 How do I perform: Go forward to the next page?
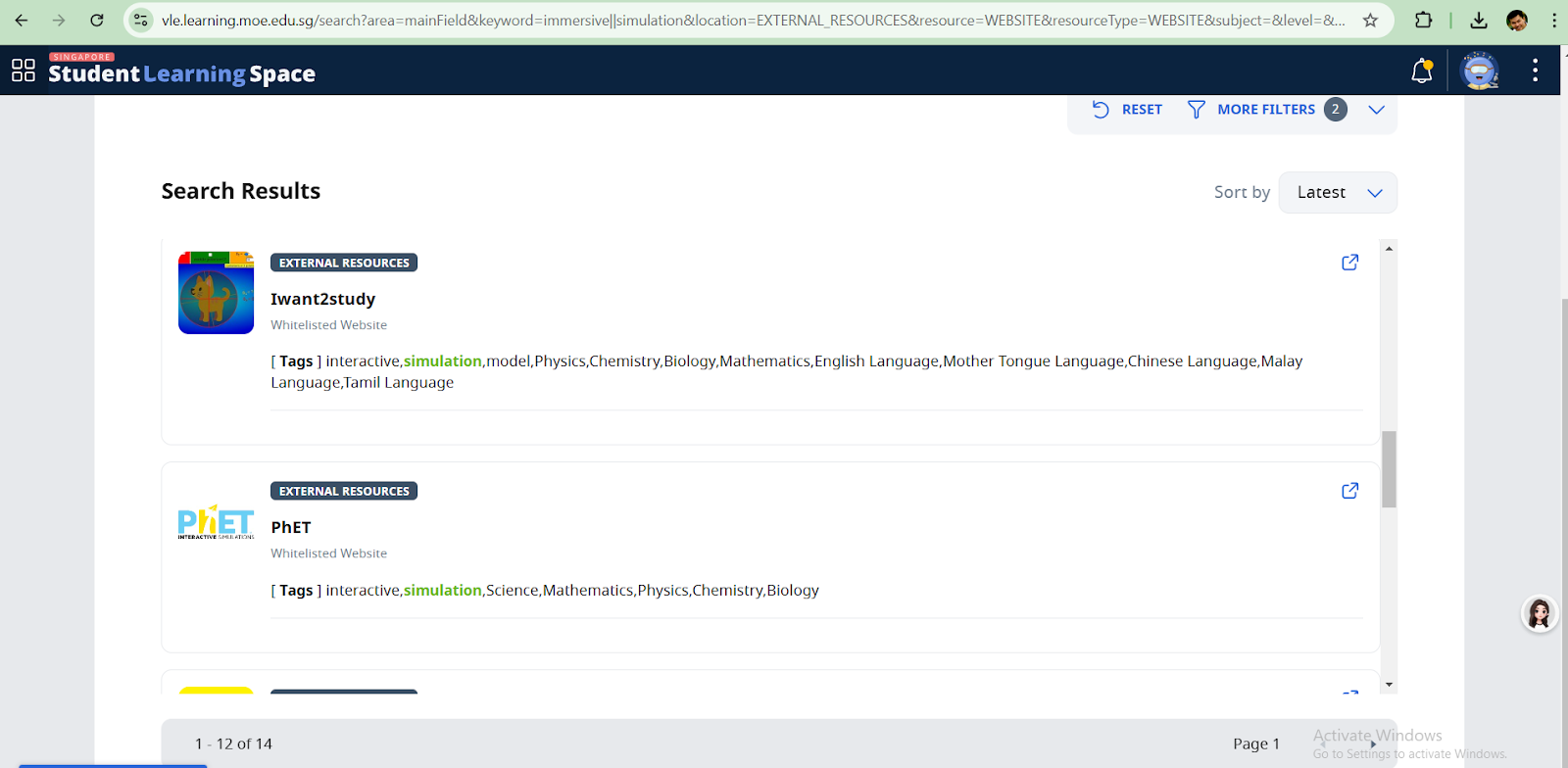tap(59, 21)
